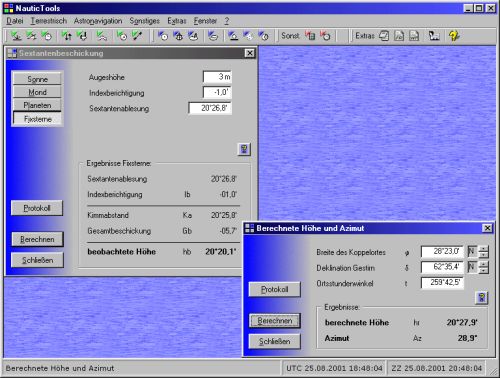
Task: Click the sixth blue astronavigation toolbar icon
Action: pos(248,36)
